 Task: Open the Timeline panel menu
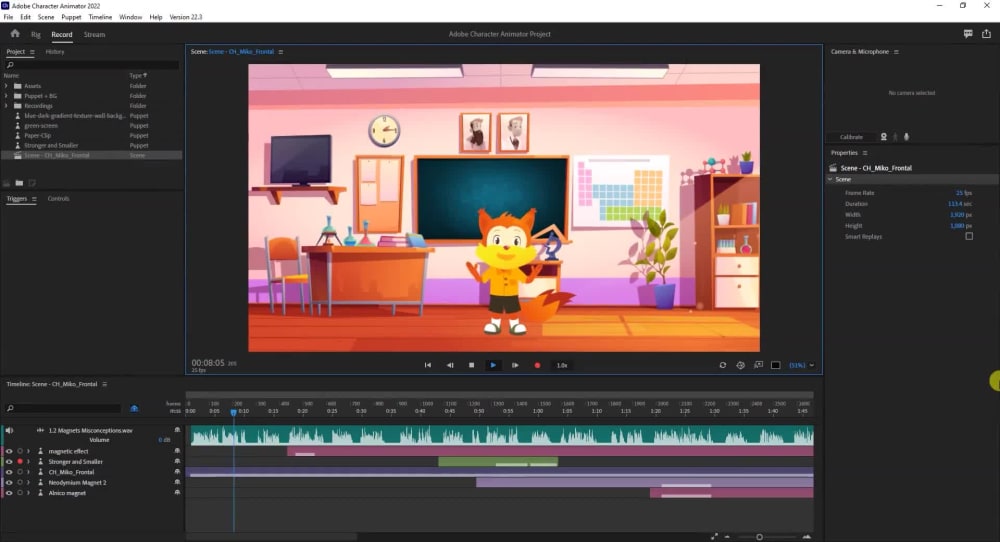[x=105, y=385]
